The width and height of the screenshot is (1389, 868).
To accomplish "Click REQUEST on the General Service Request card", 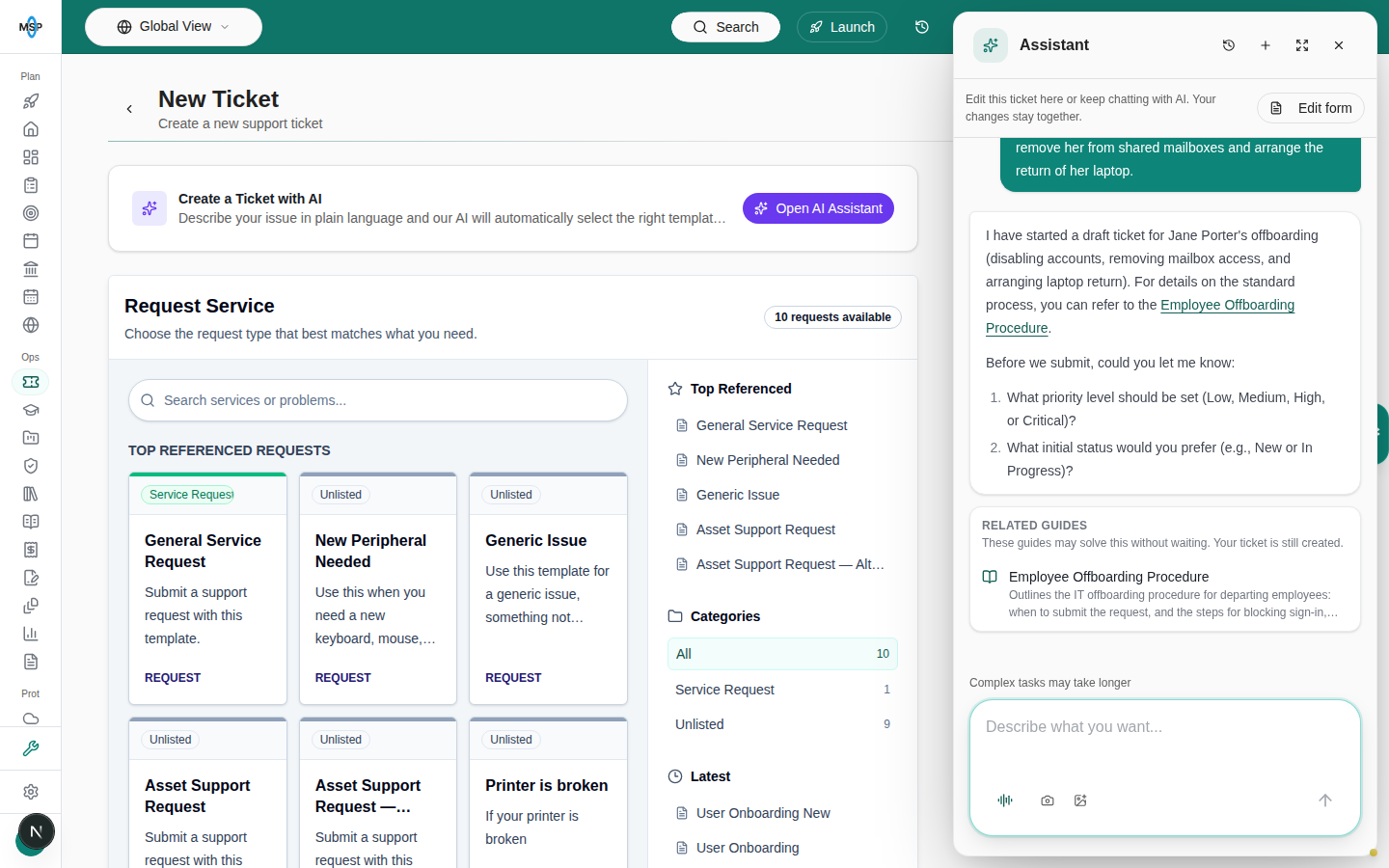I will (173, 678).
